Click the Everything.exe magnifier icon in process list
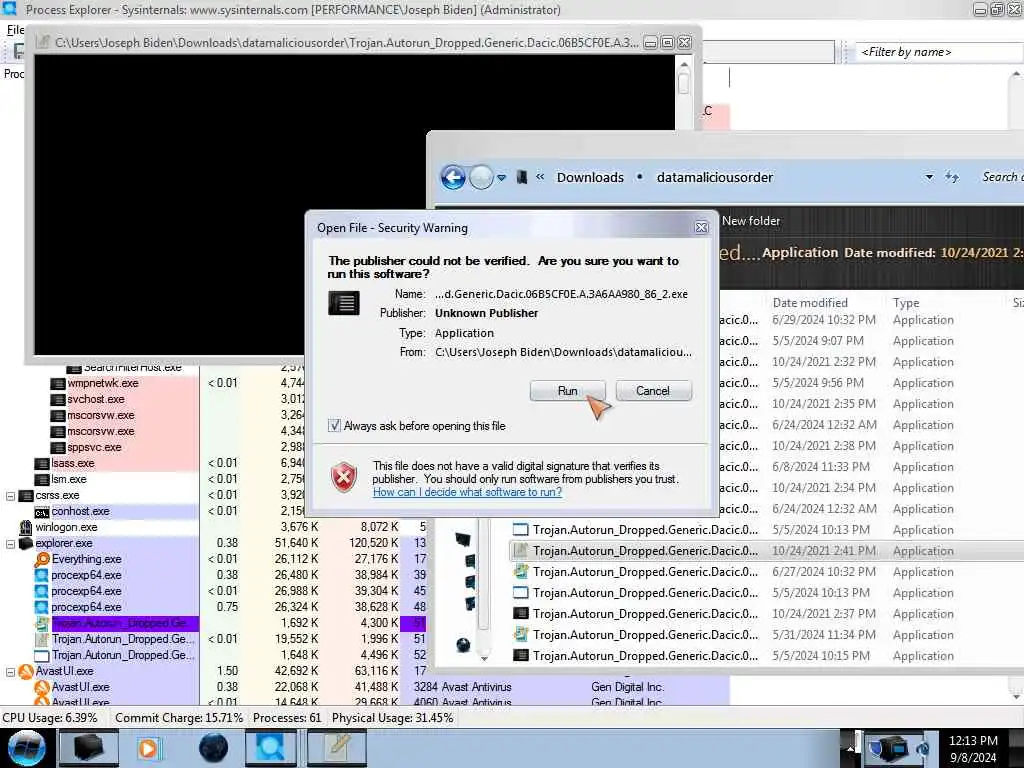The image size is (1024, 768). pos(42,559)
